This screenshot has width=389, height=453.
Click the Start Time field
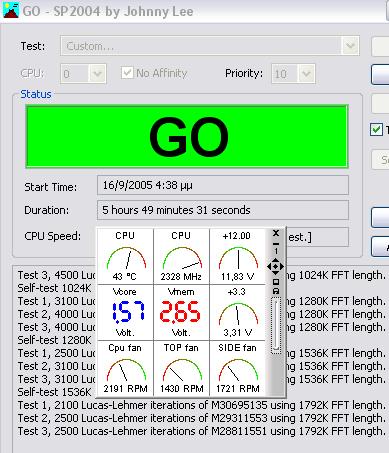223,185
